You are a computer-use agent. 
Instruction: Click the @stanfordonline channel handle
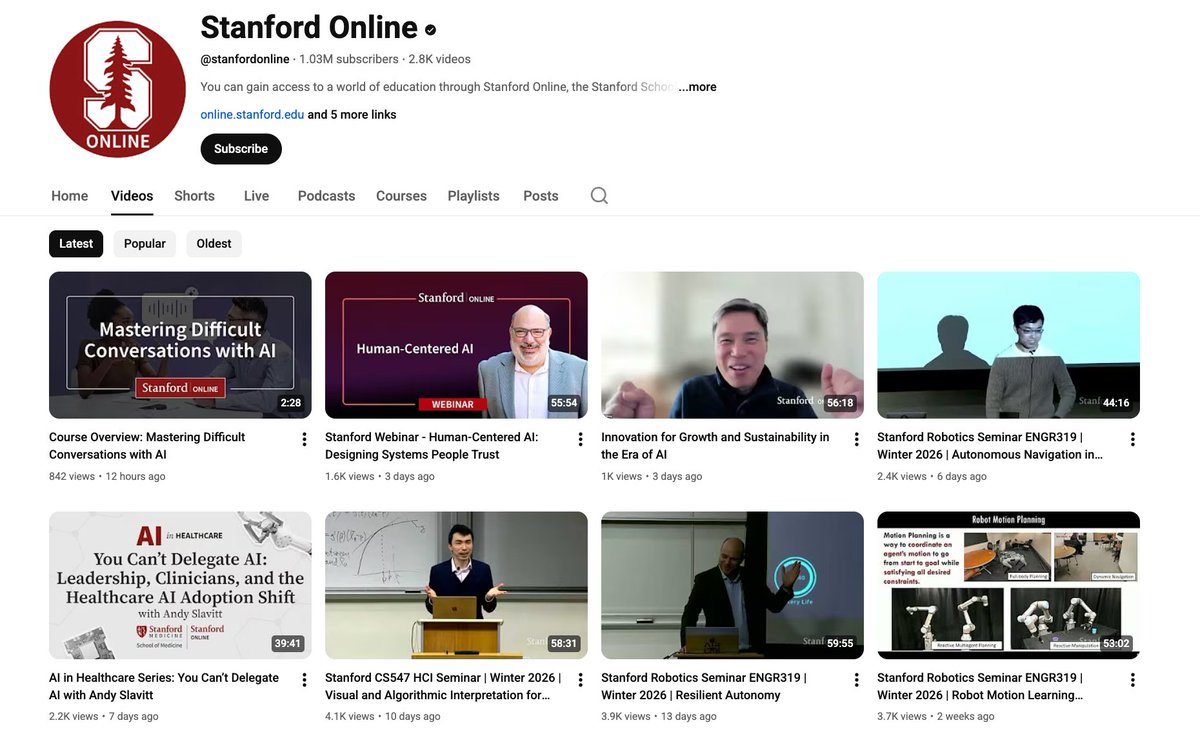tap(245, 59)
